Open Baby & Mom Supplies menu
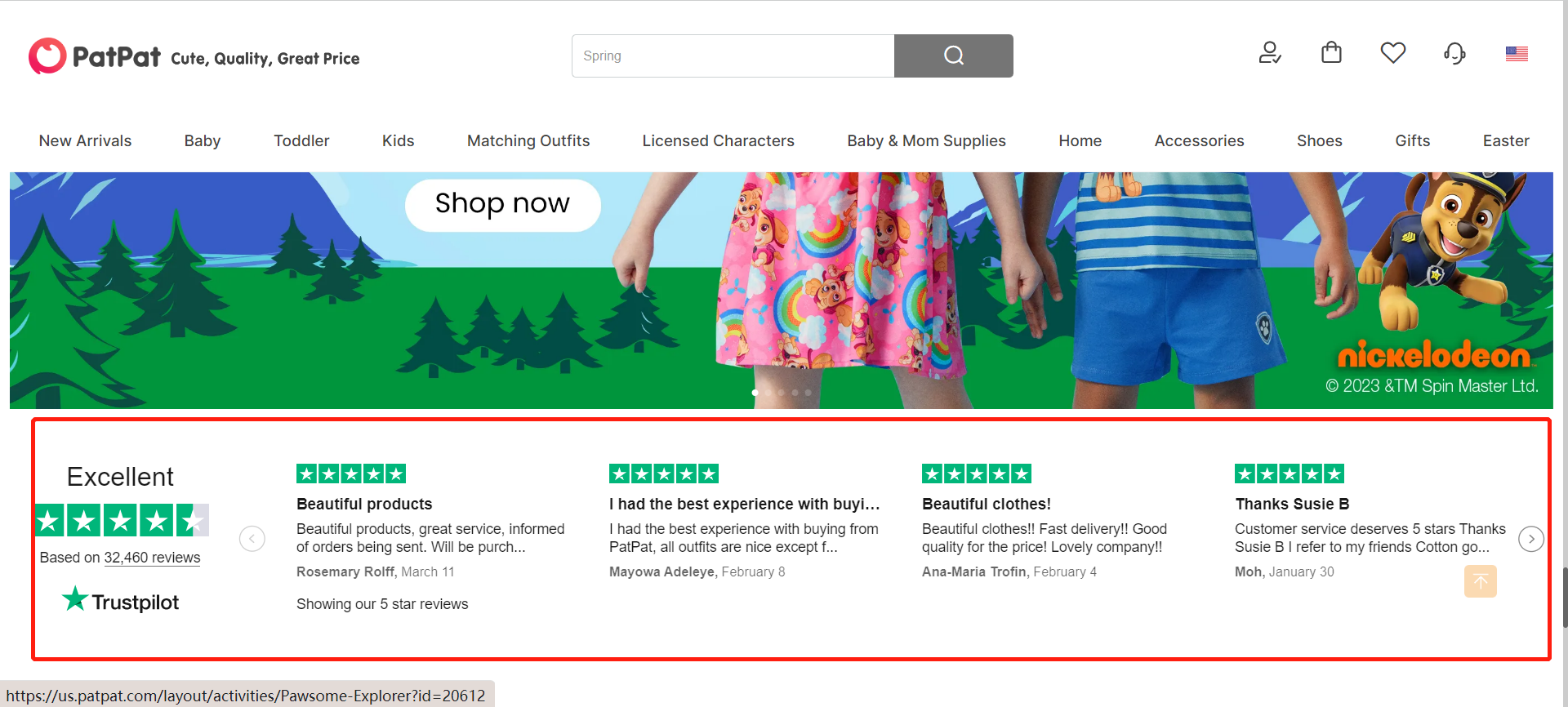The width and height of the screenshot is (1568, 707). pyautogui.click(x=926, y=140)
